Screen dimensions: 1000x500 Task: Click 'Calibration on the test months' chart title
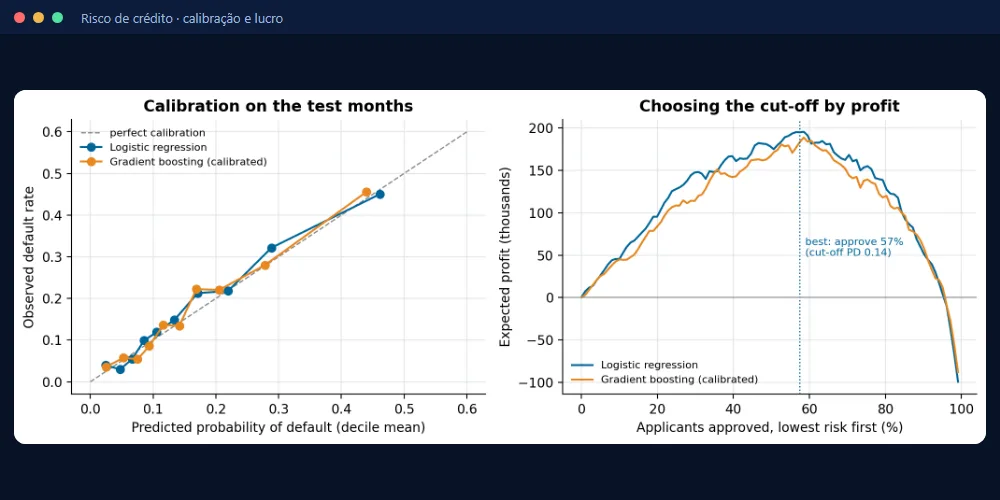[278, 106]
